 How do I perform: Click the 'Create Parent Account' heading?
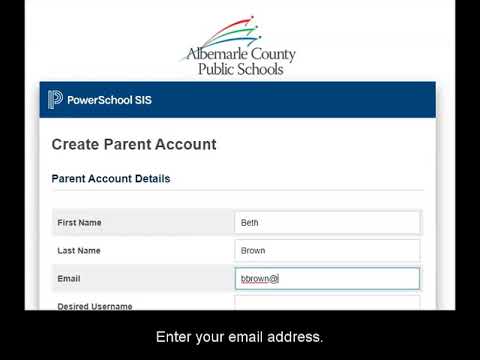(x=134, y=144)
